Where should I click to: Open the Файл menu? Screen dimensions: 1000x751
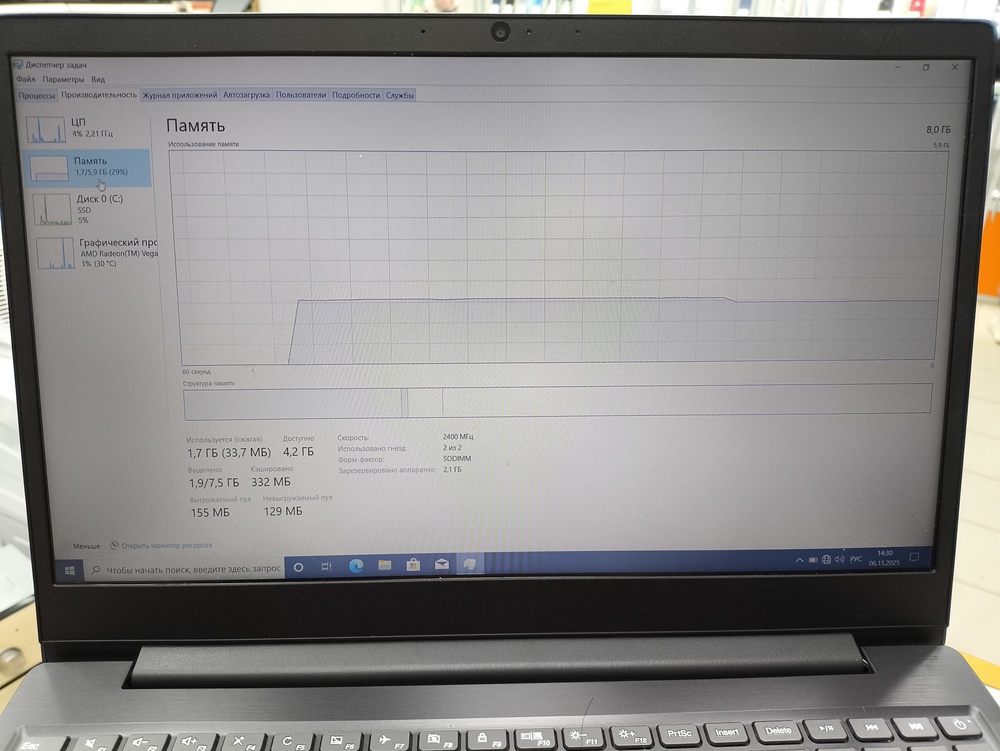(26, 79)
